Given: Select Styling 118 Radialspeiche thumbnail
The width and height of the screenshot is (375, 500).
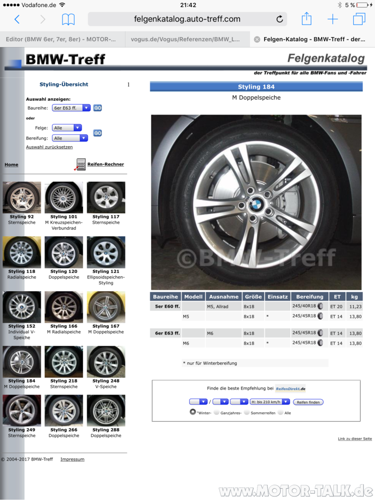Looking at the screenshot, I should (x=22, y=252).
